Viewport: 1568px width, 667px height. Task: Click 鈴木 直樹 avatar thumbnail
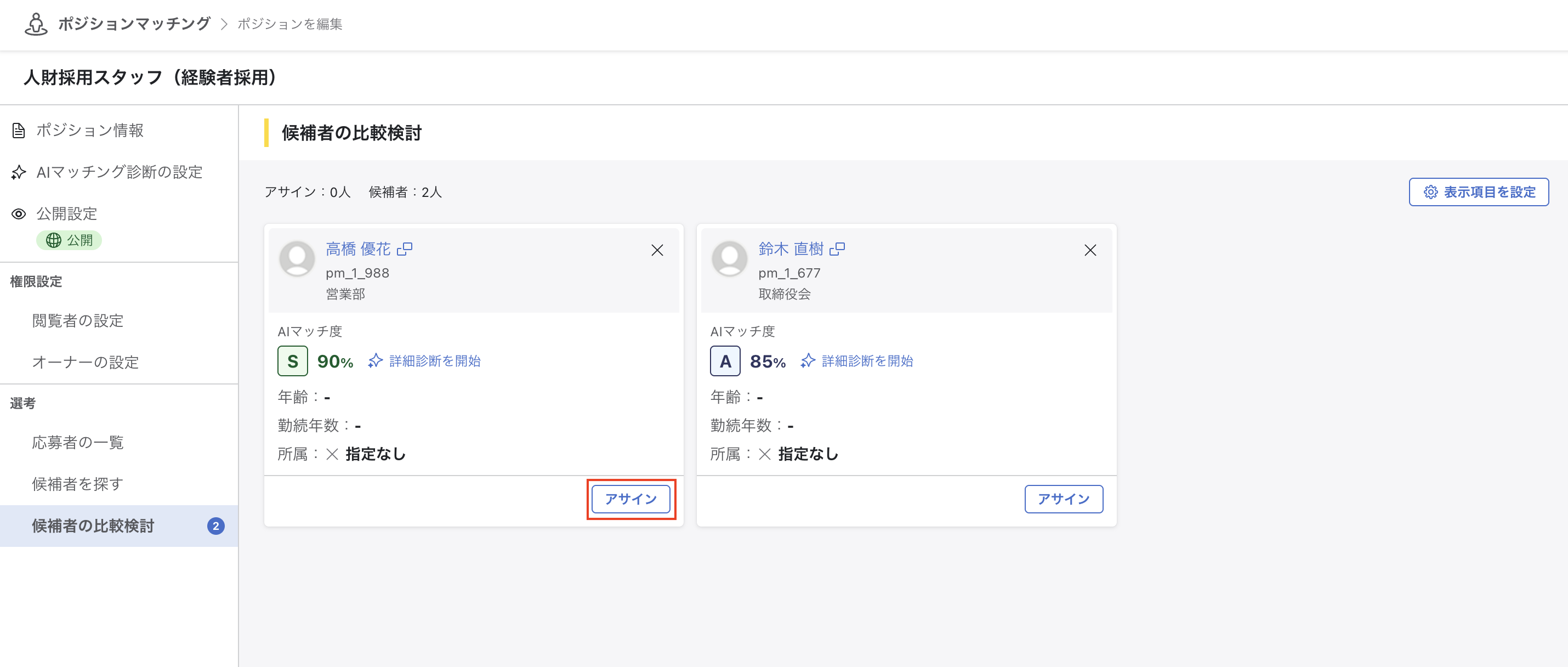pyautogui.click(x=730, y=258)
